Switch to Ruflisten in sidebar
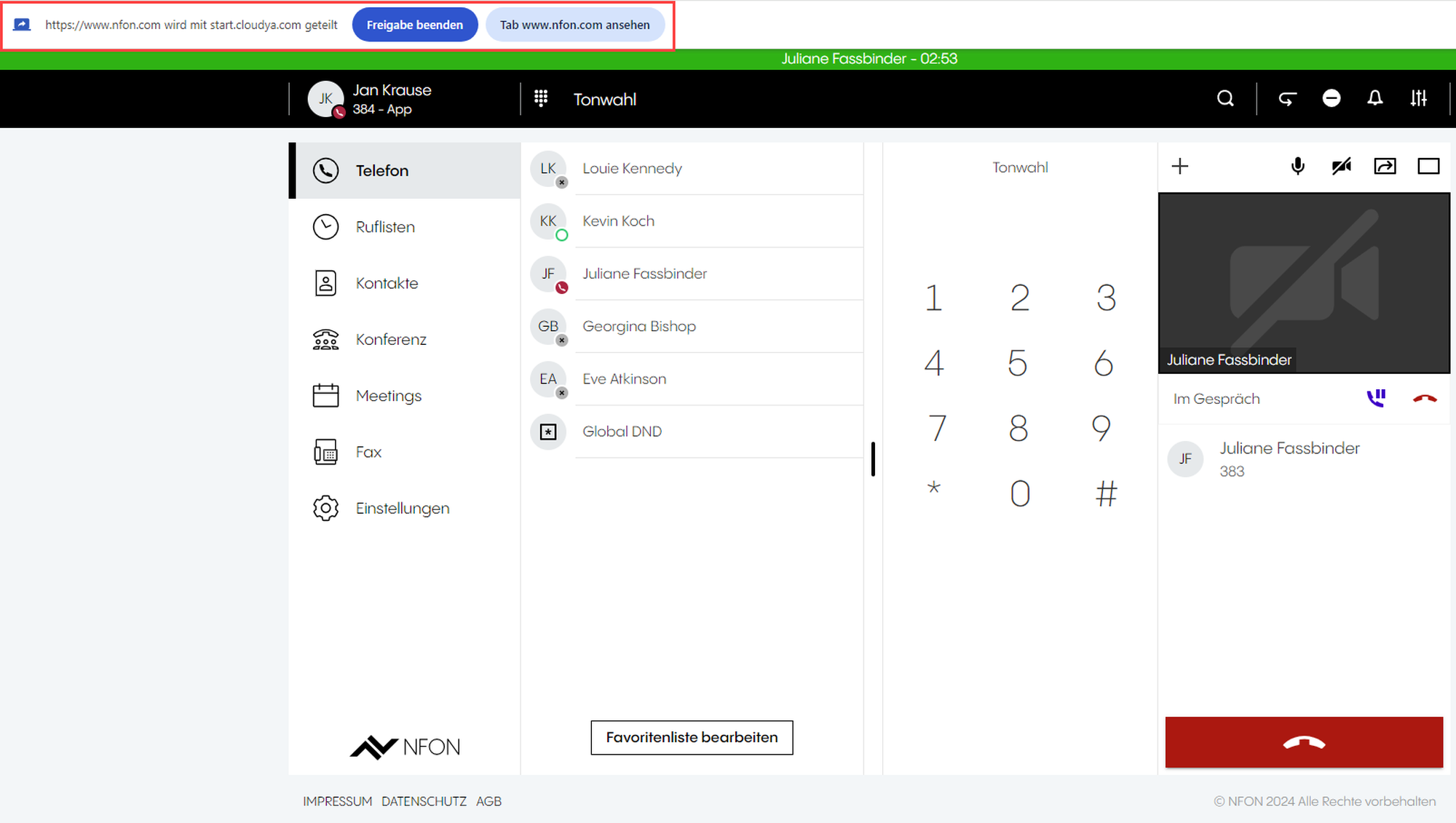This screenshot has height=823, width=1456. [x=384, y=227]
